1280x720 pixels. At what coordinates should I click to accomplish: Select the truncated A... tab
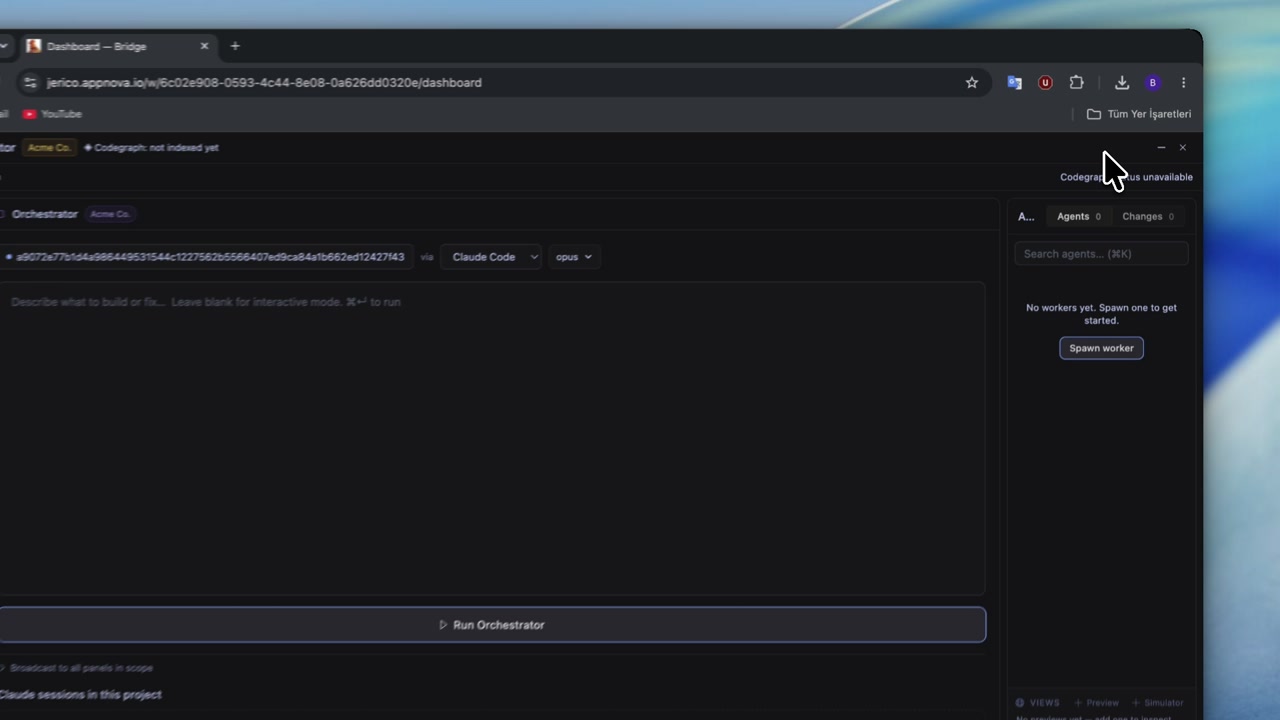click(1026, 216)
